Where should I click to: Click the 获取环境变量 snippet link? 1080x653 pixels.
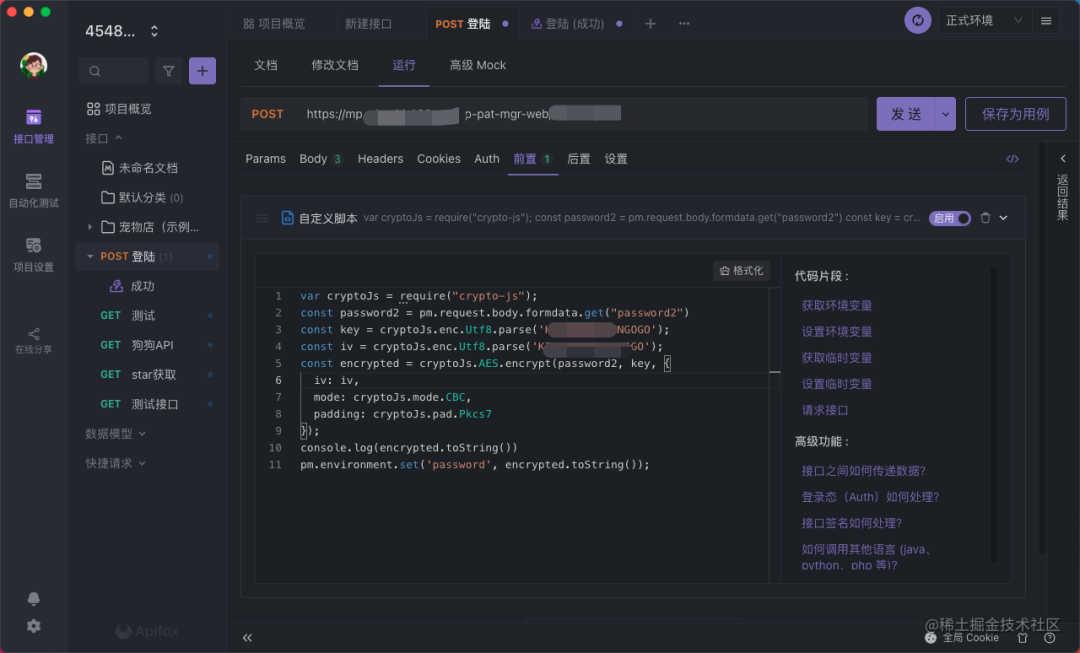(x=836, y=306)
